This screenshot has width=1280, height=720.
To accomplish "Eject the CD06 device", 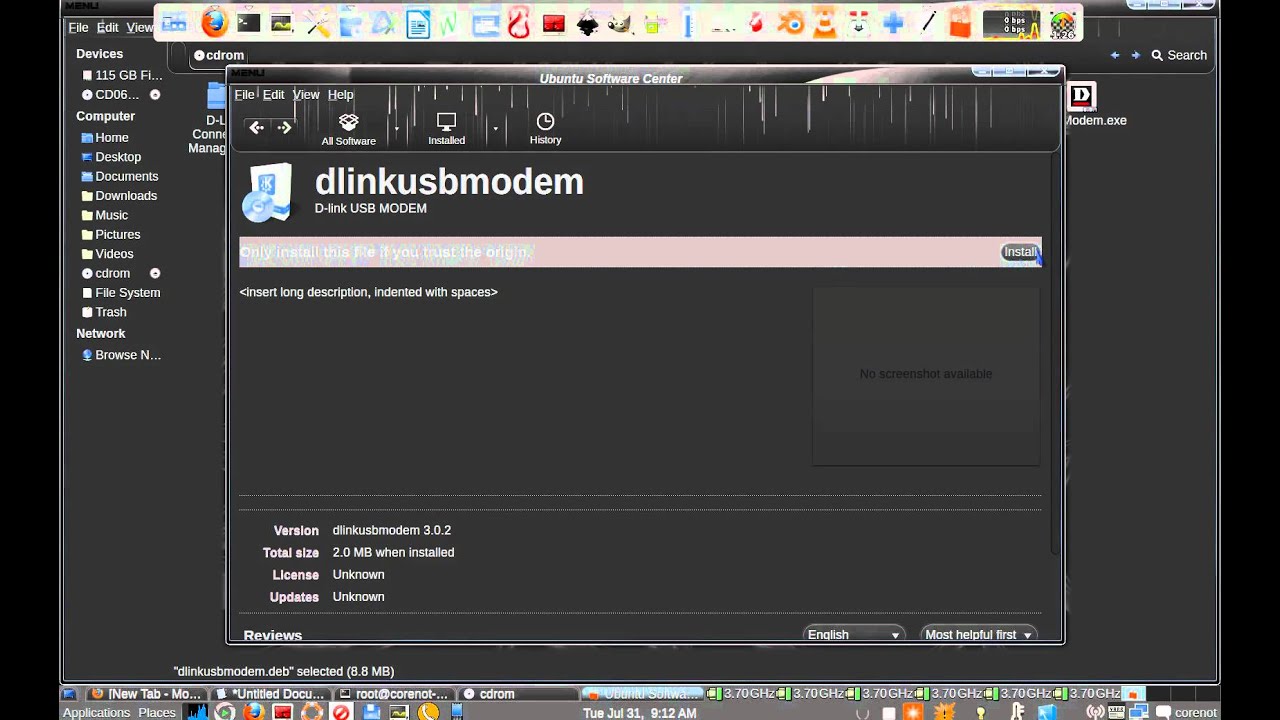I will click(155, 95).
